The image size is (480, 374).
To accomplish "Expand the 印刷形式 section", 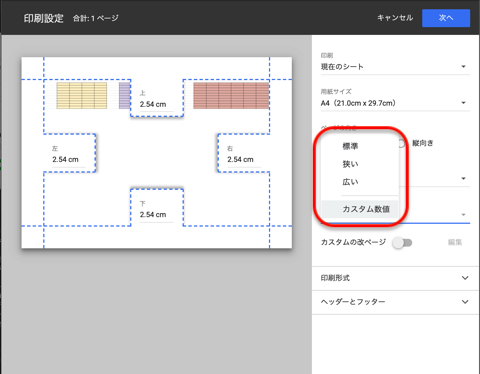I will point(395,278).
